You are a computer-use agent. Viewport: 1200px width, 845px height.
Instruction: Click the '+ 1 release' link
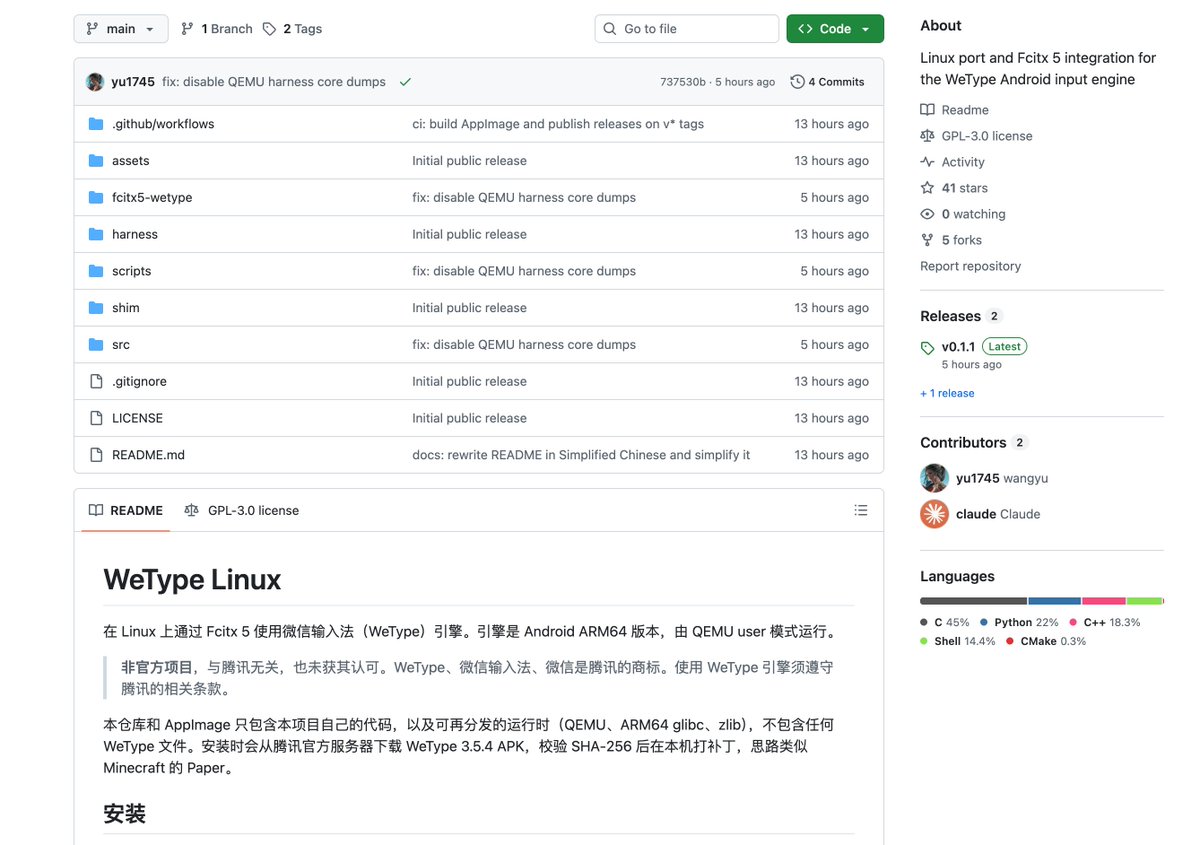pos(947,393)
